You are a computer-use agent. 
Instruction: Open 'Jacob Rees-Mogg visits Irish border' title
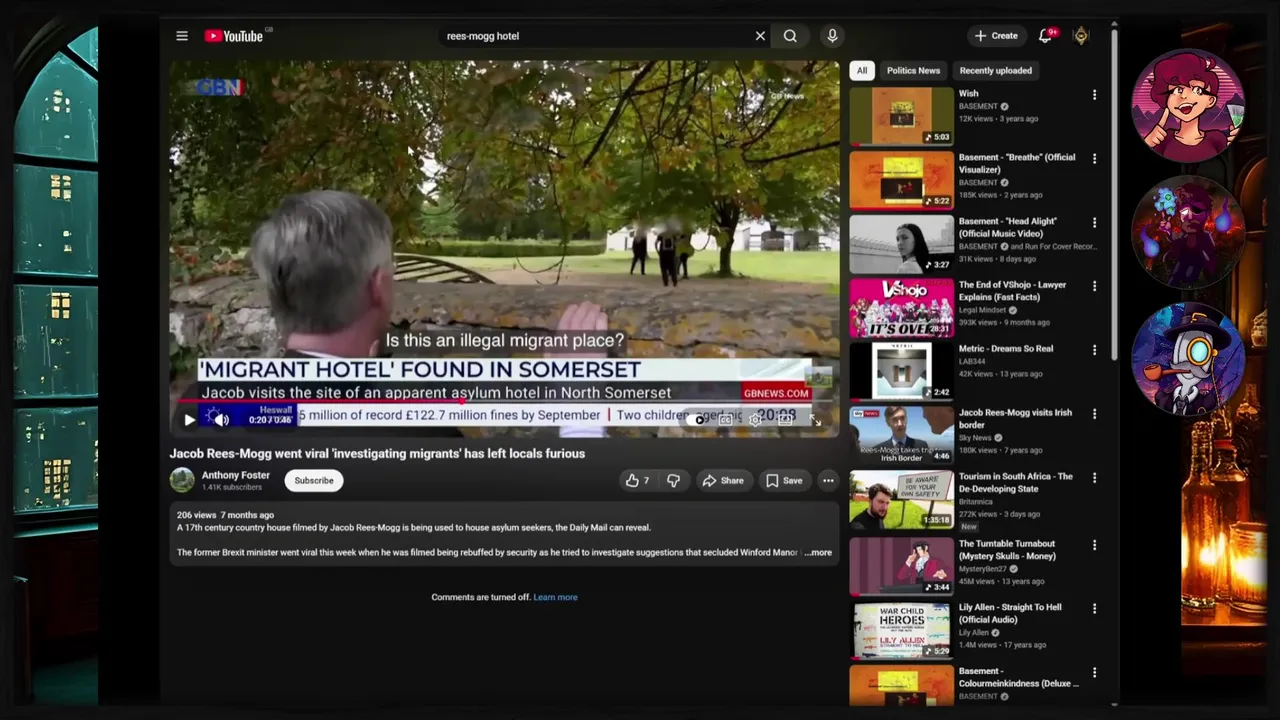1015,418
